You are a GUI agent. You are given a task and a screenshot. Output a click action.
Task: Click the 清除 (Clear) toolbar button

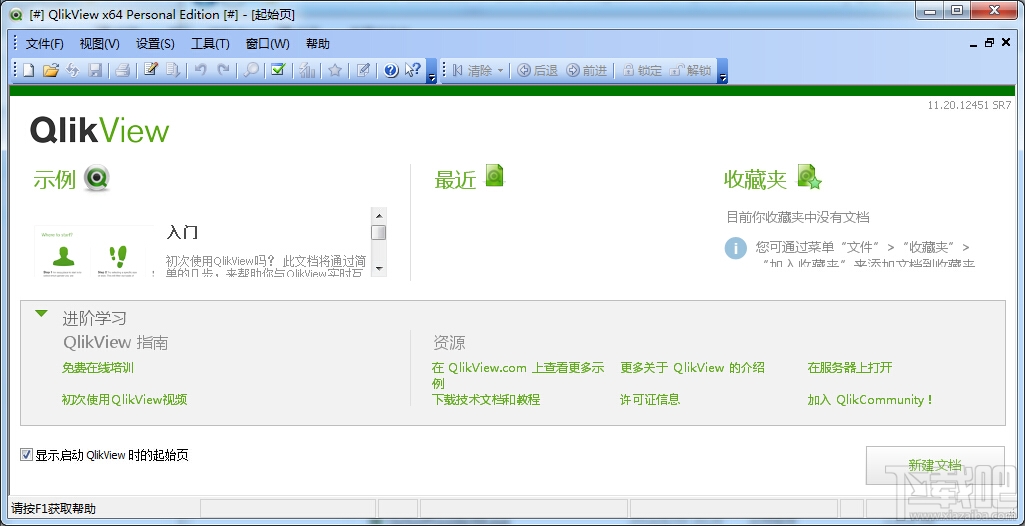[473, 71]
